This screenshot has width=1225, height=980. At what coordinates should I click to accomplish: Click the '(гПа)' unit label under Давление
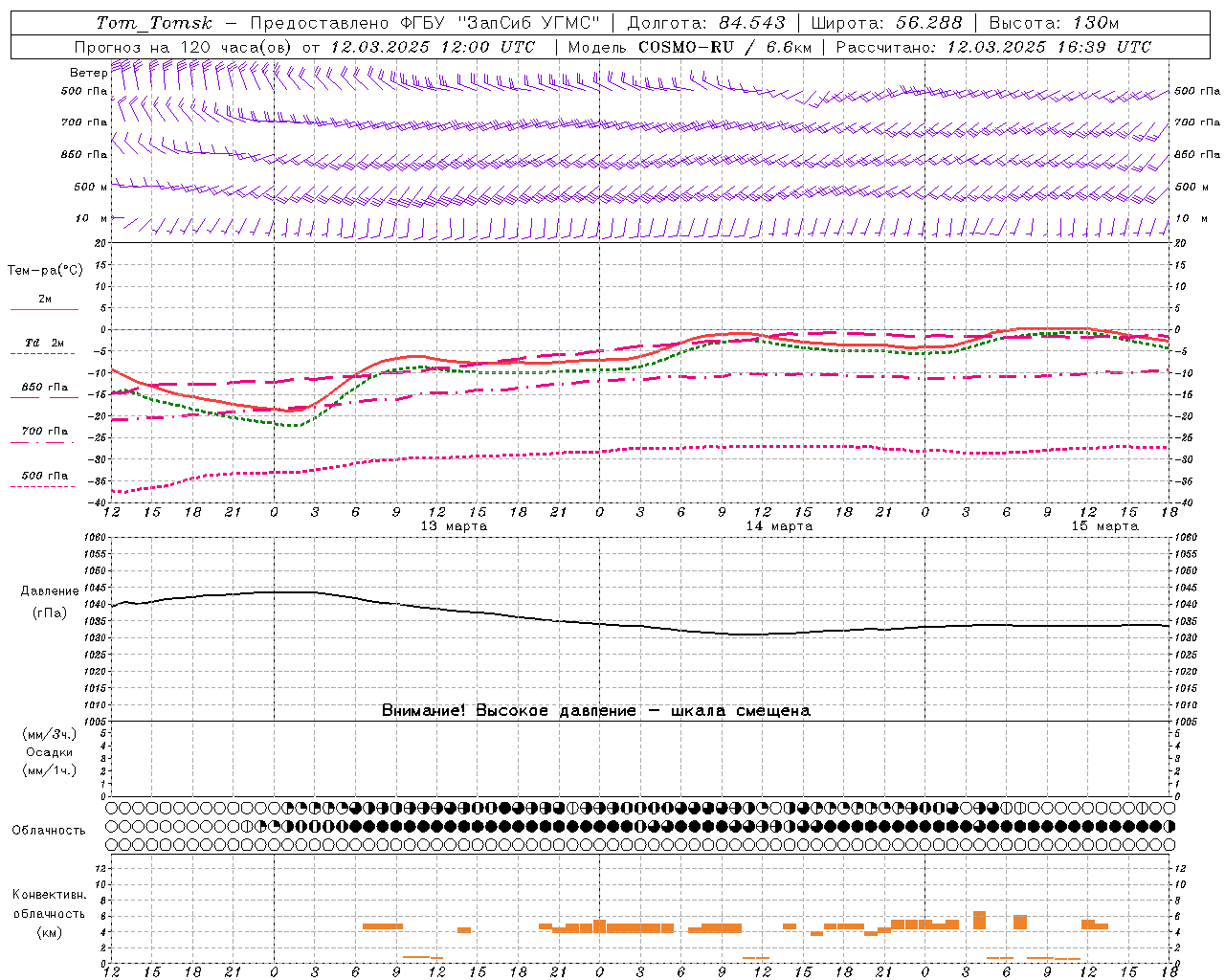pos(50,612)
